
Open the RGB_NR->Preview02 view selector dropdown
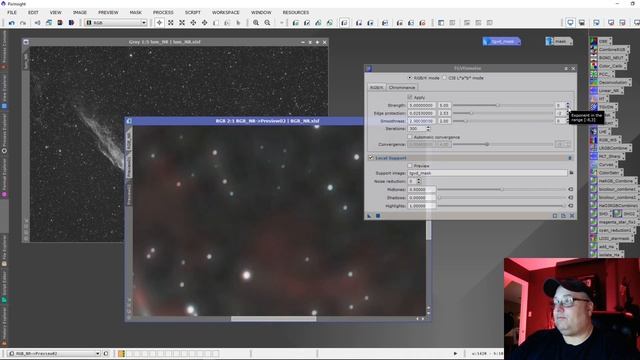click(x=54, y=353)
